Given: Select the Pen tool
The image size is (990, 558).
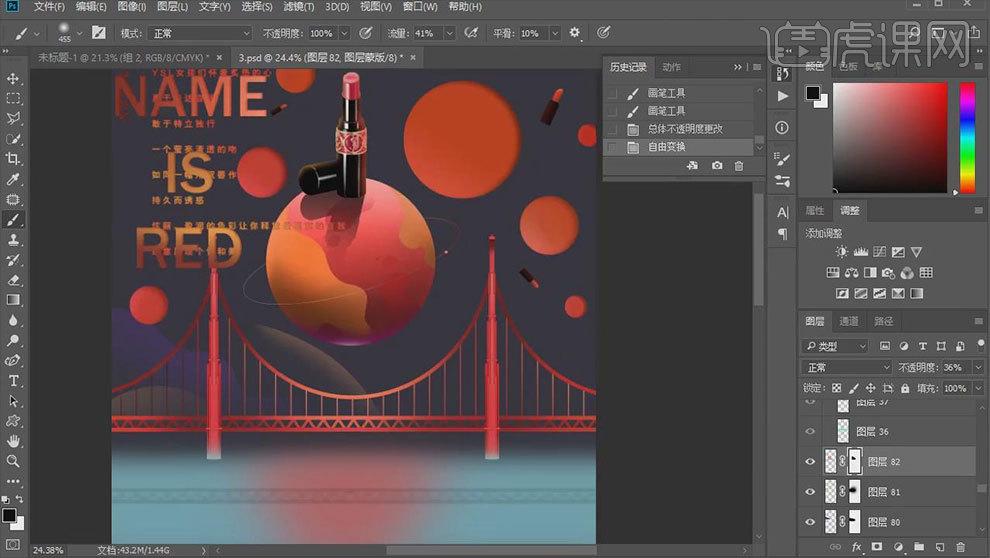Looking at the screenshot, I should [x=13, y=361].
